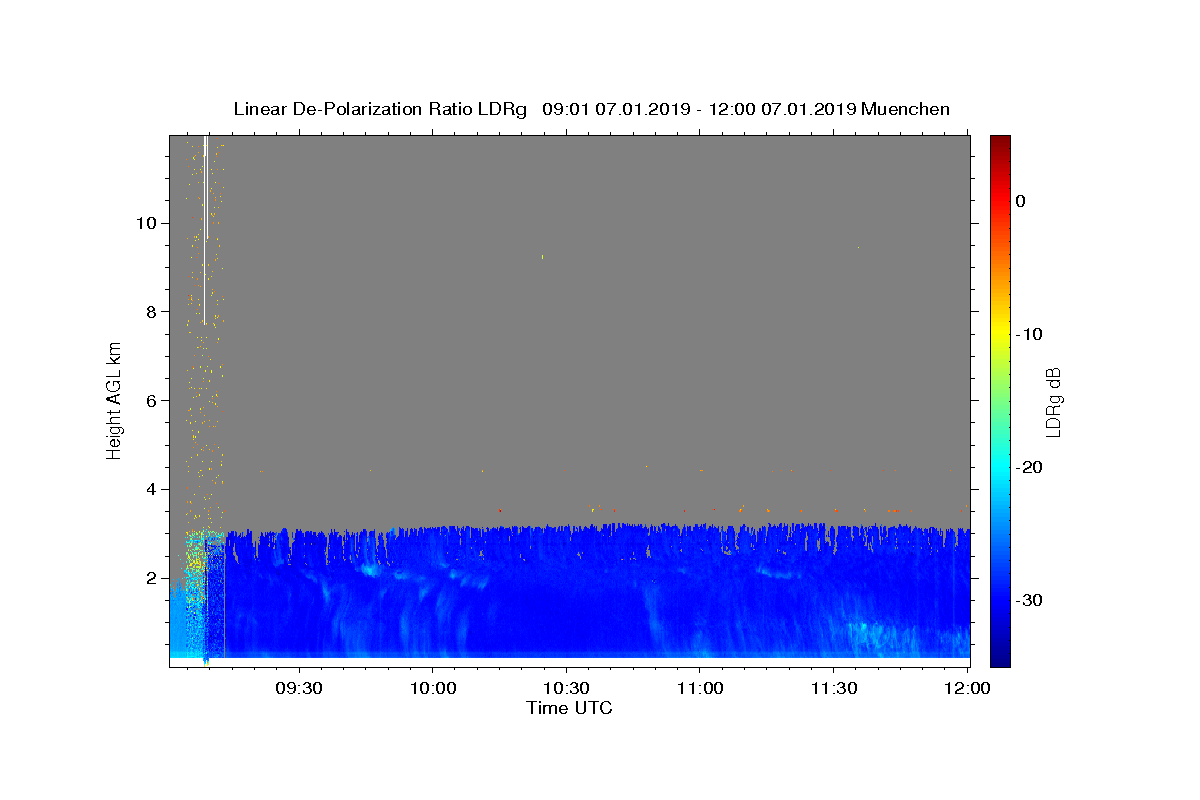Click the colorbar value -30

tap(1029, 600)
